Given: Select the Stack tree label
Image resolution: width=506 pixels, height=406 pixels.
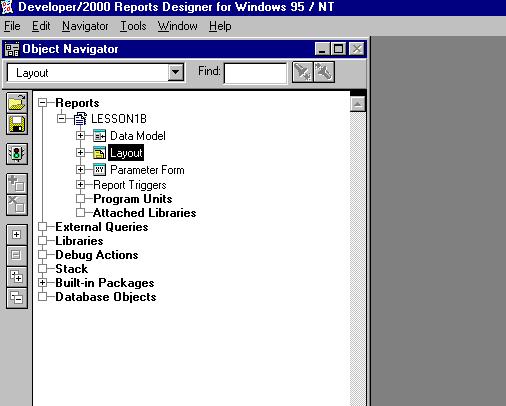Looking at the screenshot, I should pos(71,269).
